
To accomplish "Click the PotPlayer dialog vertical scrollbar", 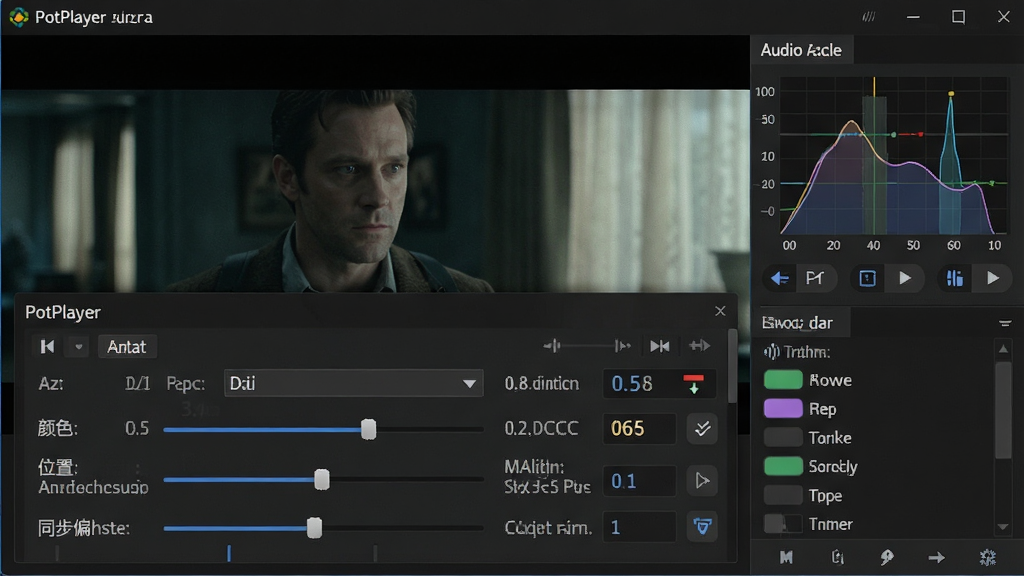I will tap(733, 365).
